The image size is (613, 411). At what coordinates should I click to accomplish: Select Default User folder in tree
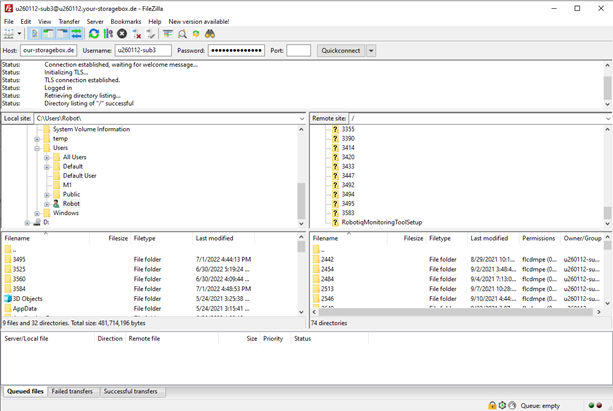pos(79,176)
